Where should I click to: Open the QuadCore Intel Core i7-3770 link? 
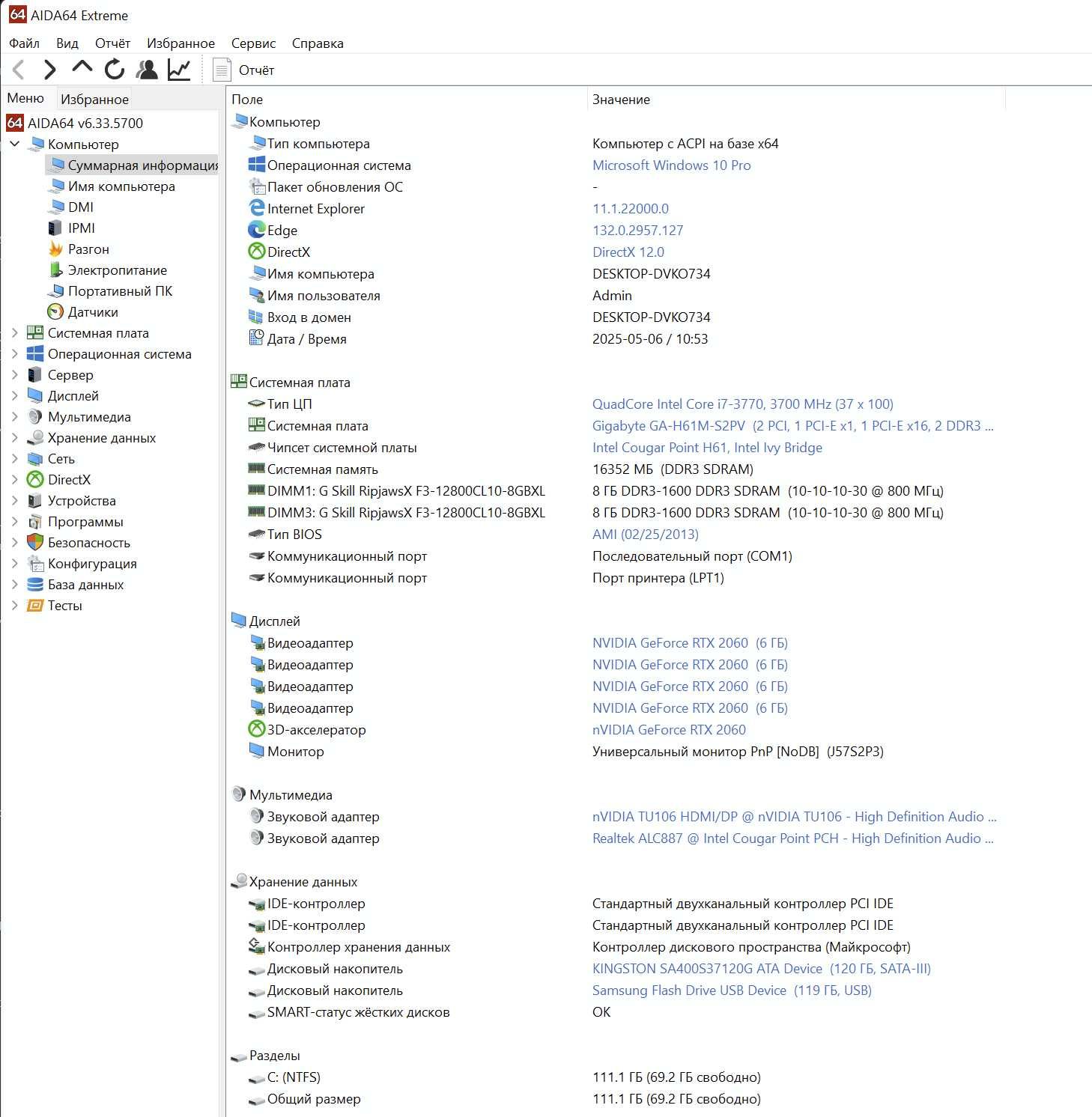pyautogui.click(x=742, y=404)
